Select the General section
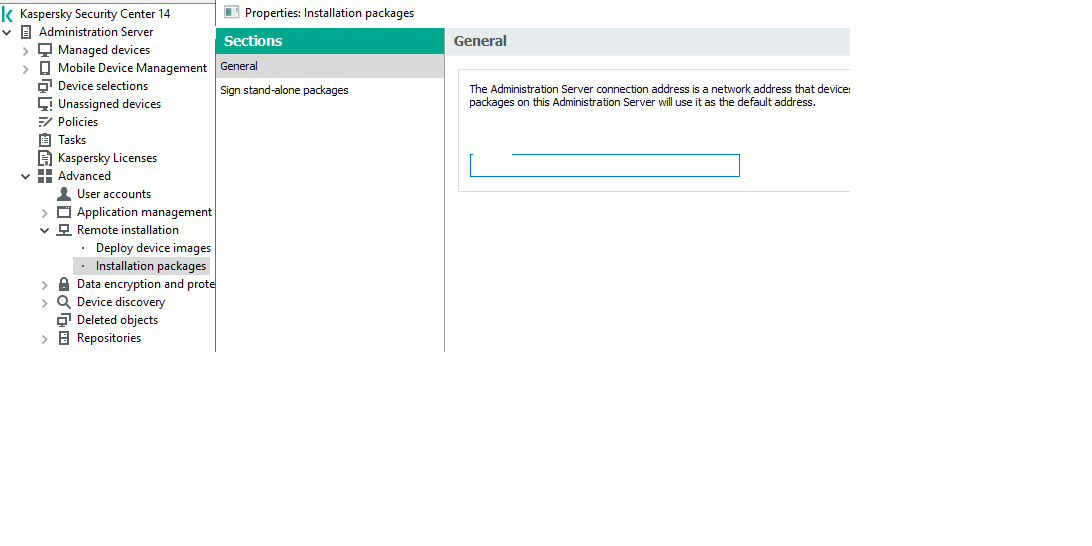 click(330, 66)
